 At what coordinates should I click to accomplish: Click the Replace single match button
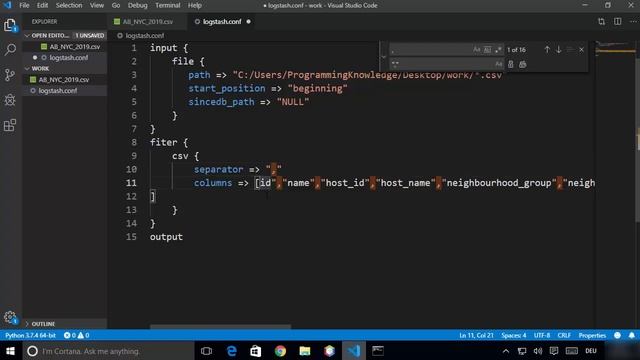click(511, 64)
